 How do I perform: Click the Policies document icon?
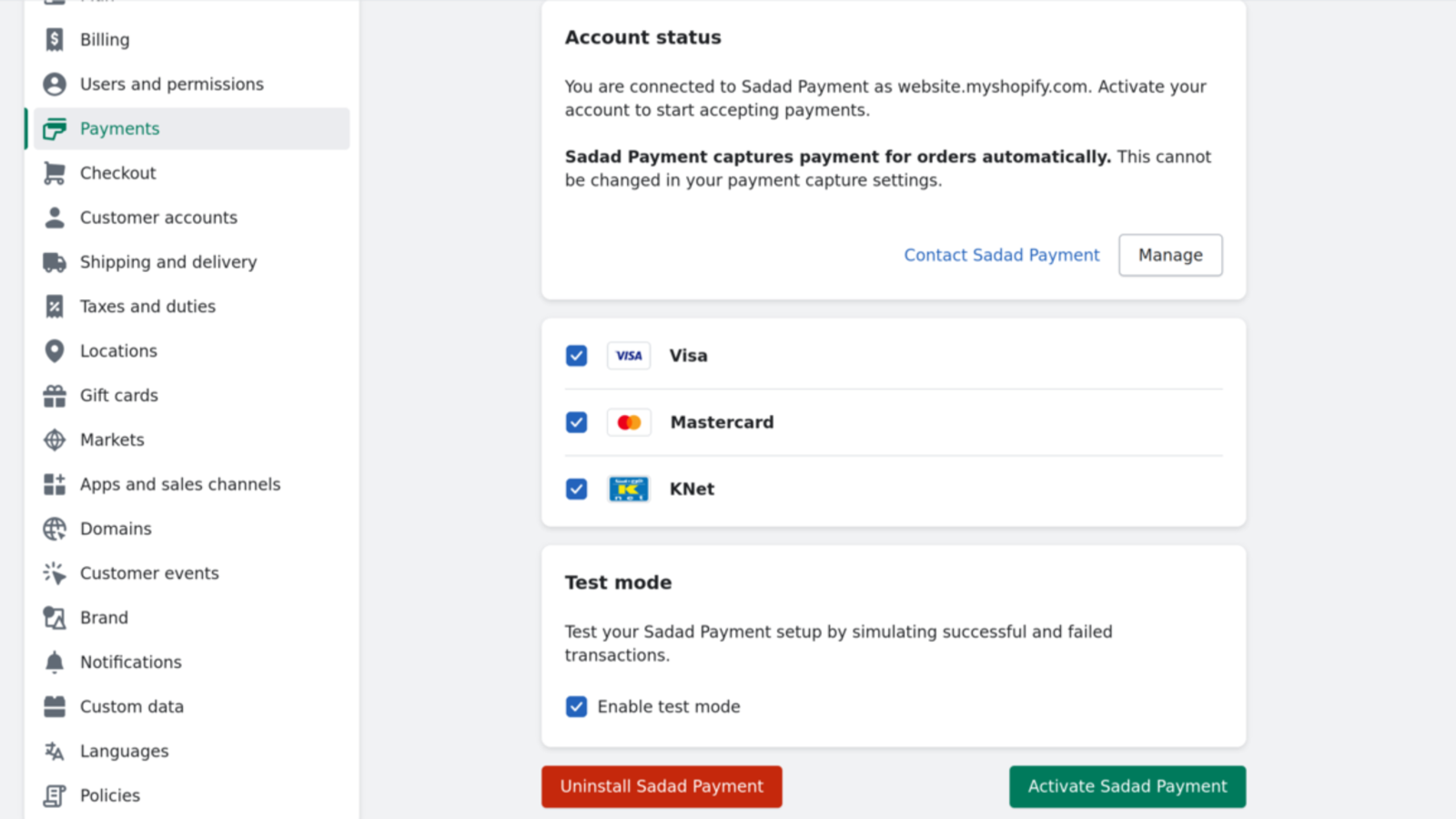[55, 795]
